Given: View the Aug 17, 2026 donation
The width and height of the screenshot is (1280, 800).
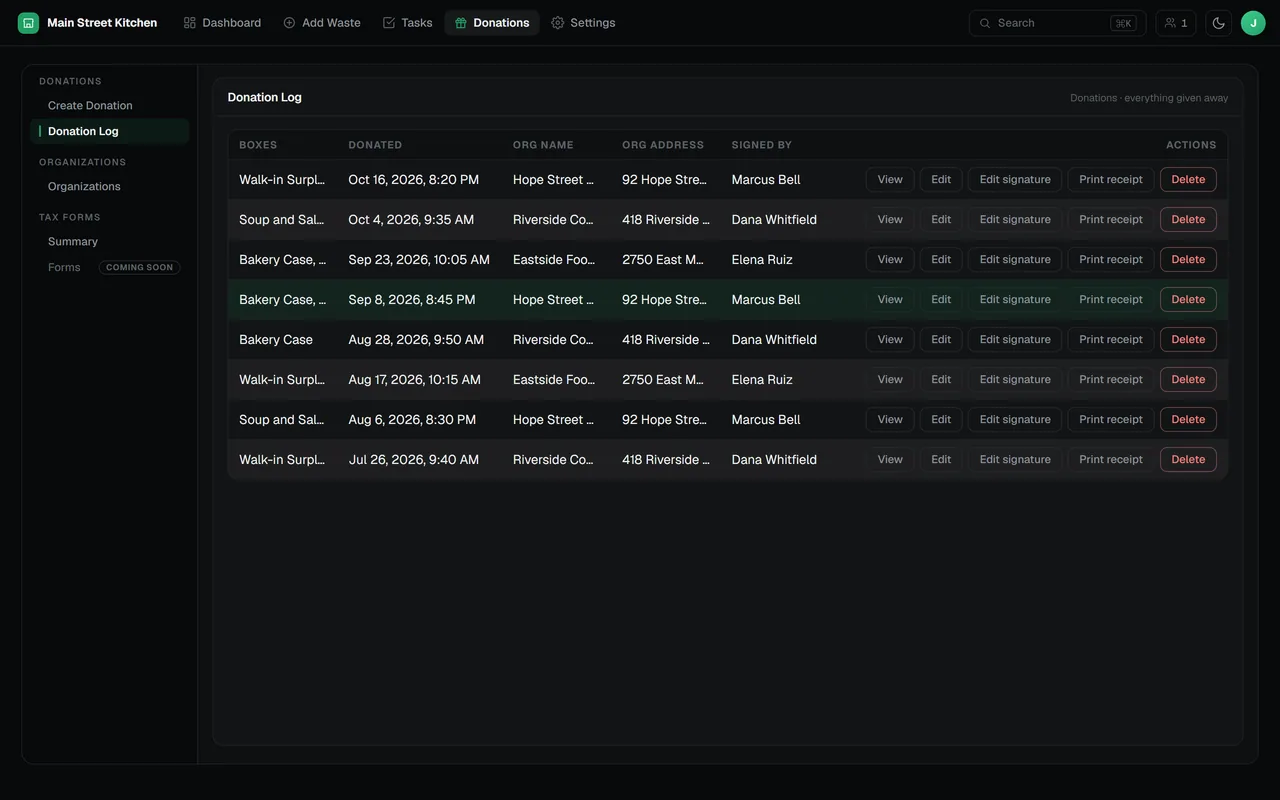Looking at the screenshot, I should 890,380.
